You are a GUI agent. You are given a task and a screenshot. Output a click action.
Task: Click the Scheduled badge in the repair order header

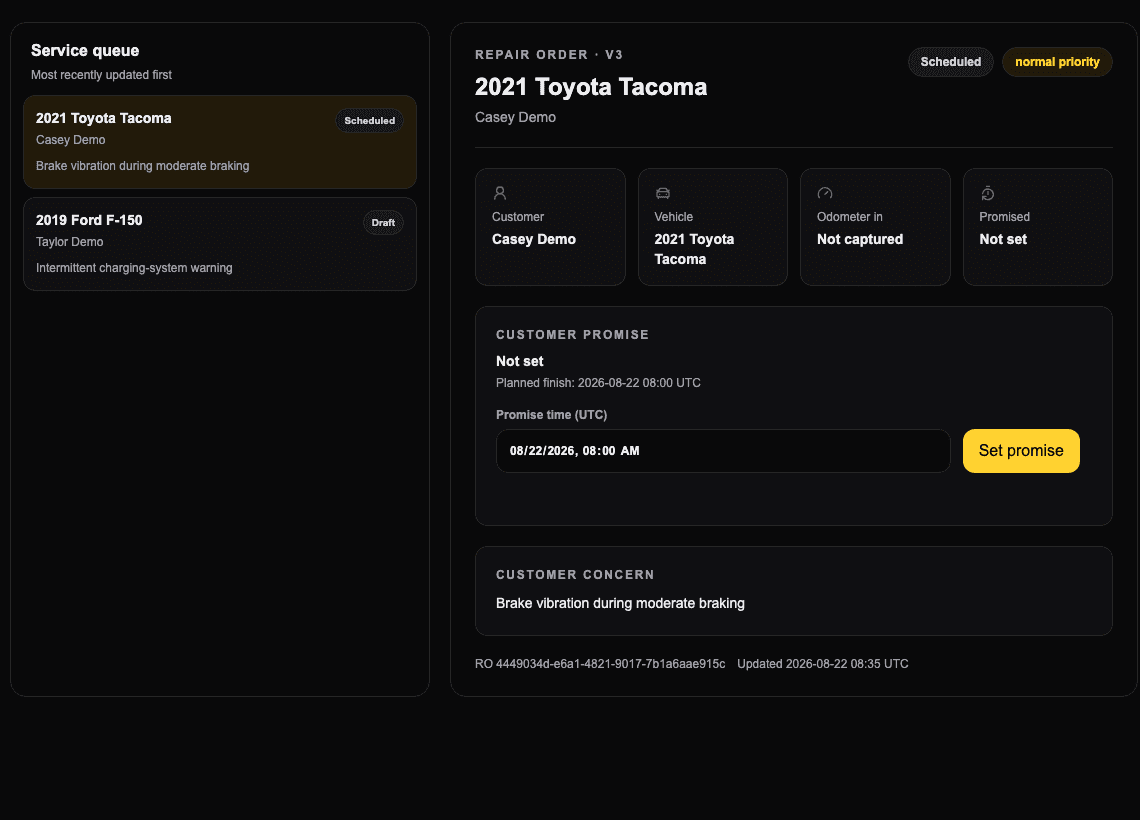click(x=950, y=62)
